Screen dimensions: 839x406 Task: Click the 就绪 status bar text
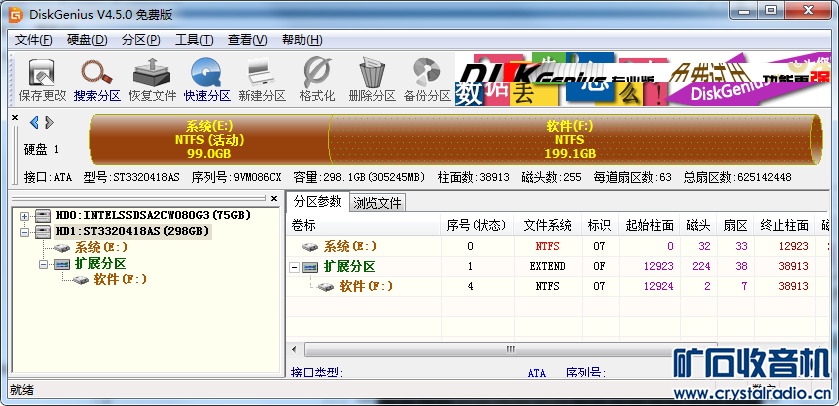tap(22, 390)
